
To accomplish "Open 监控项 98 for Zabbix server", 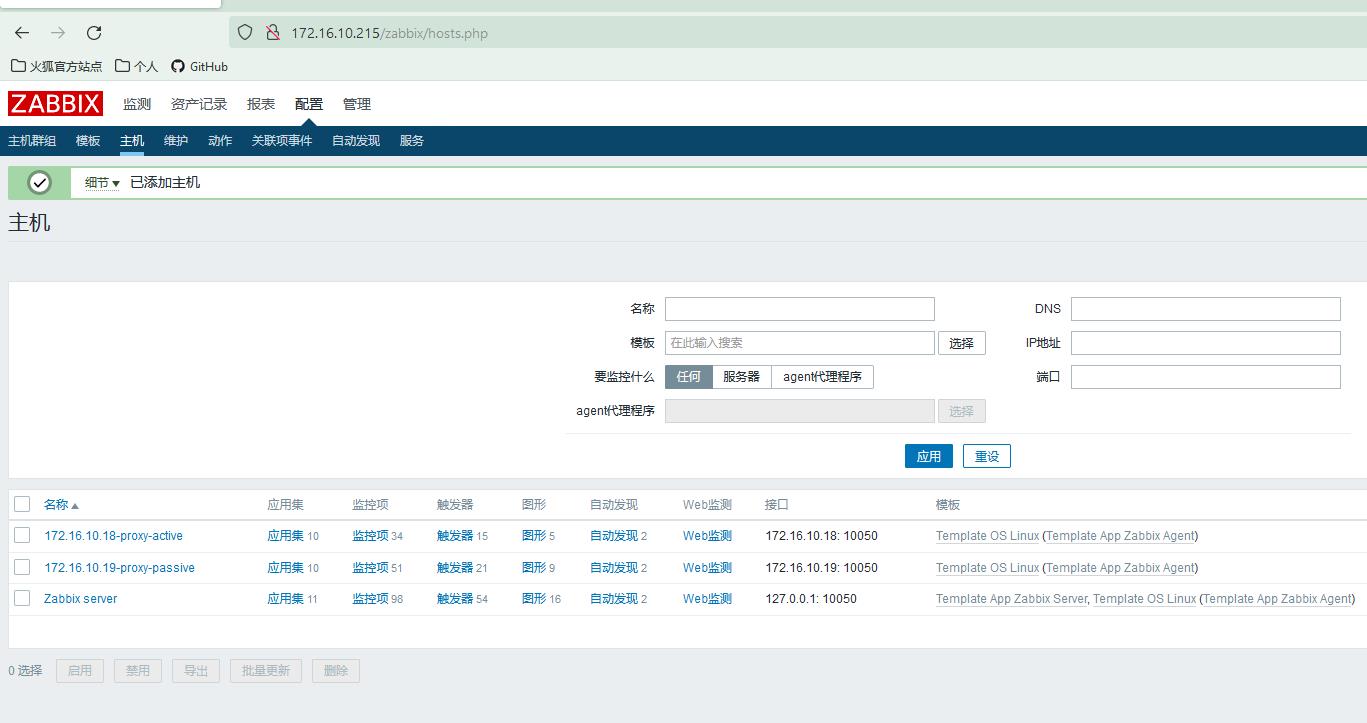I will coord(370,599).
